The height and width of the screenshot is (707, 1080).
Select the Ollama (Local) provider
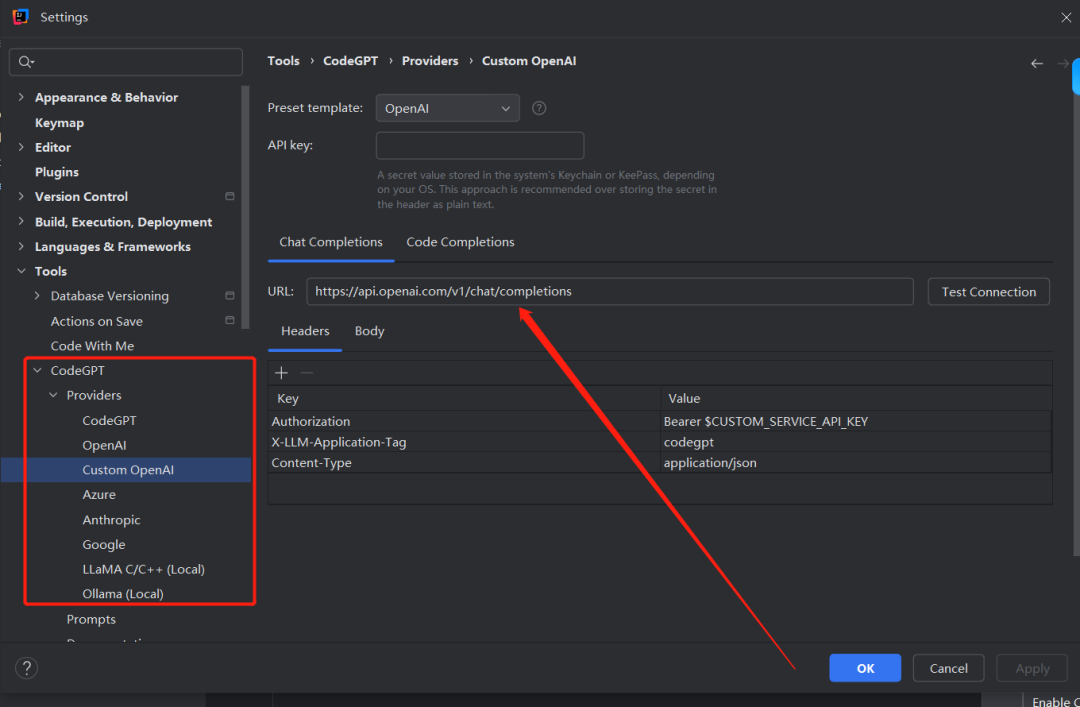(x=123, y=594)
